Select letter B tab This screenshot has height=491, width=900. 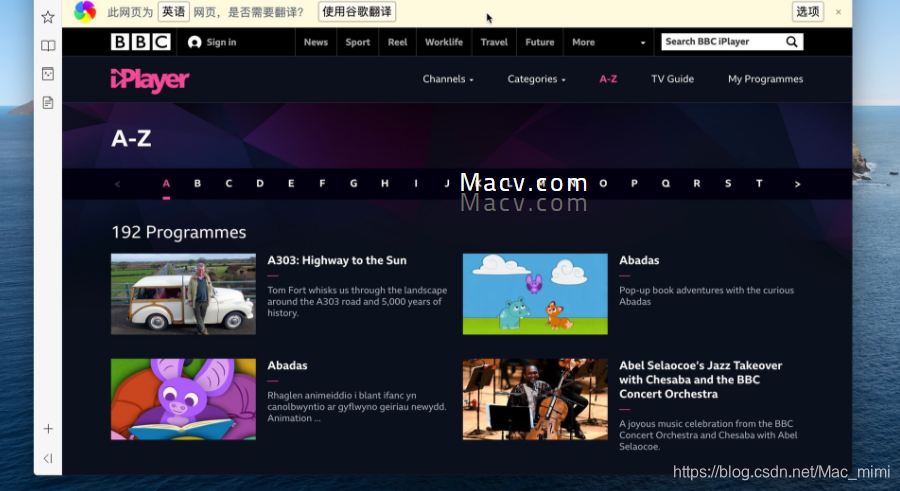[x=197, y=184]
